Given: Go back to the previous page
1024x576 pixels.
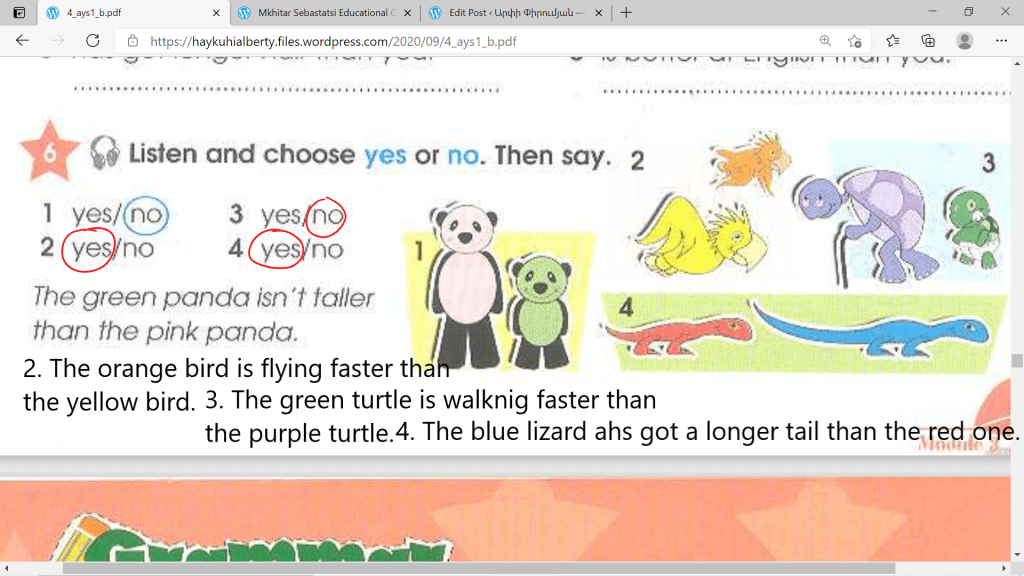Looking at the screenshot, I should 22,41.
